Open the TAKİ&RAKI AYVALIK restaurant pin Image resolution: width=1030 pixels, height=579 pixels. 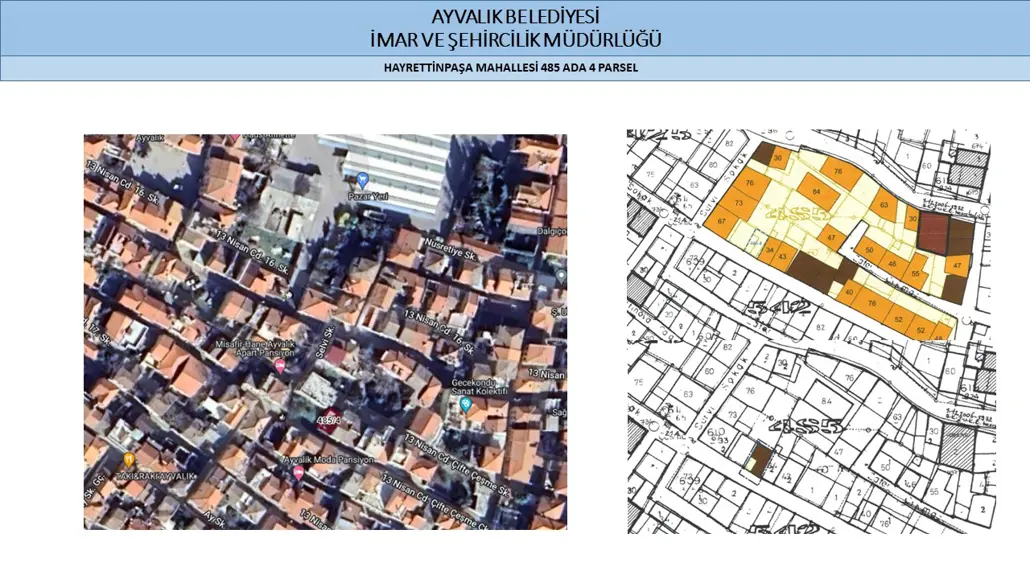tap(128, 459)
